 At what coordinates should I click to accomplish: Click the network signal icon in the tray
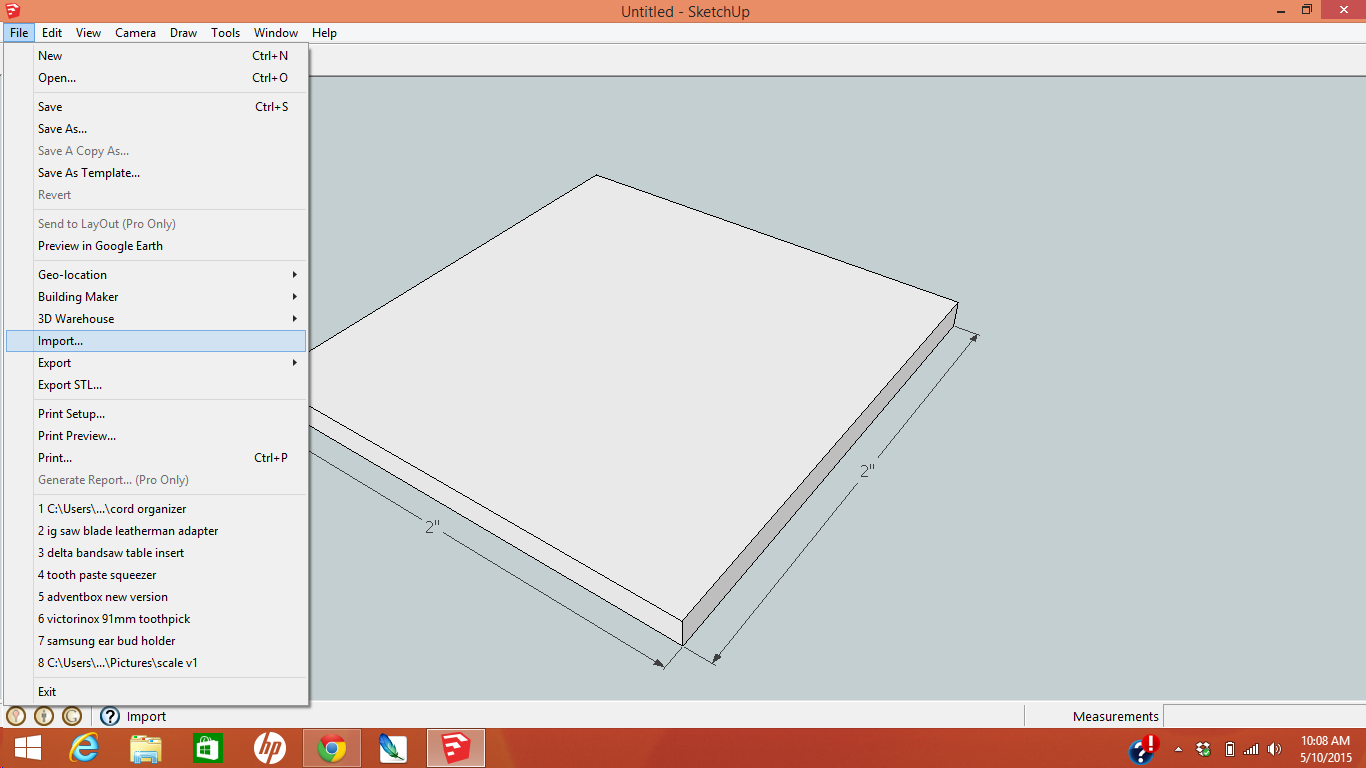1250,748
